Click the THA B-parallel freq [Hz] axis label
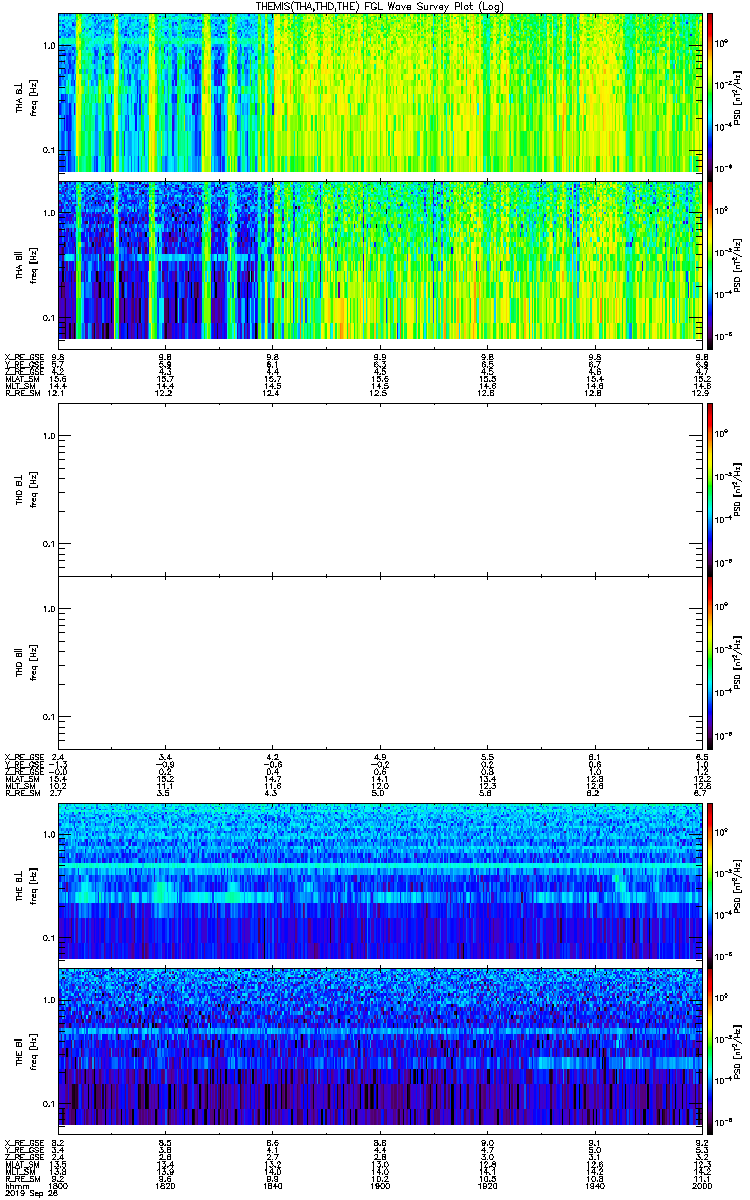Viewport: 750px width, 1200px height. (33, 264)
